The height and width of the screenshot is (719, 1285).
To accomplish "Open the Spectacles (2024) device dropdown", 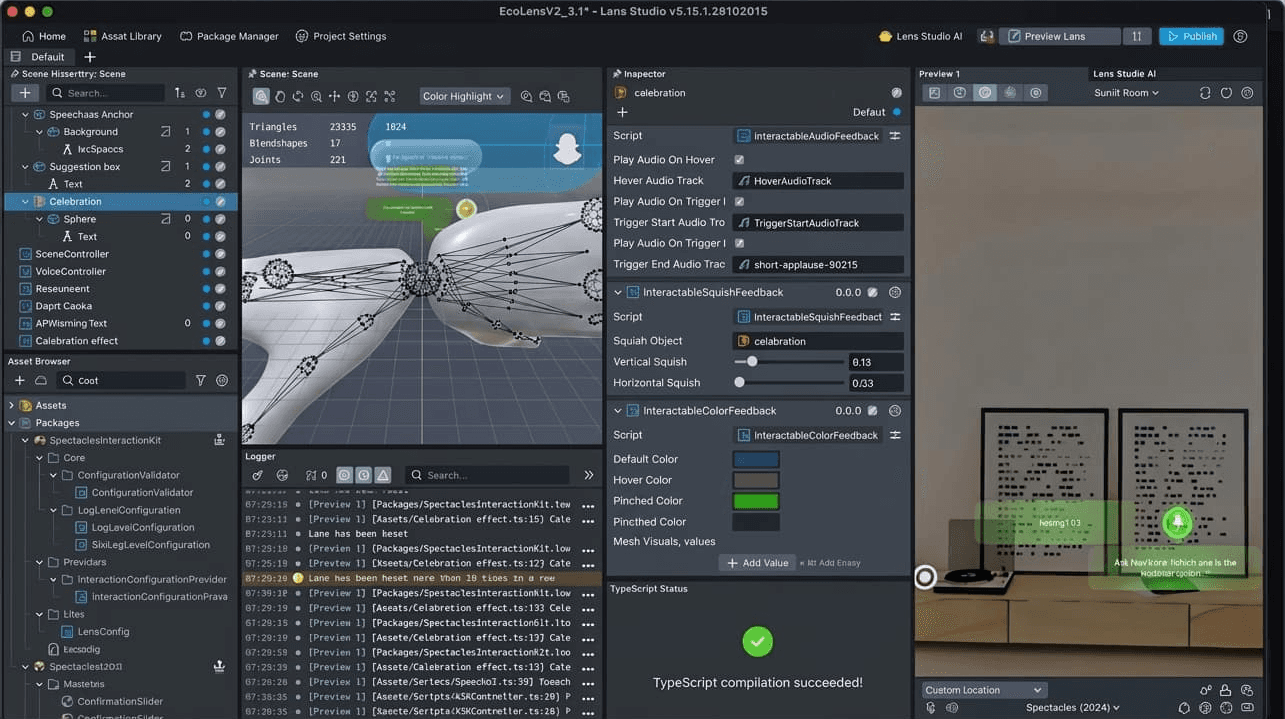I will [1073, 707].
